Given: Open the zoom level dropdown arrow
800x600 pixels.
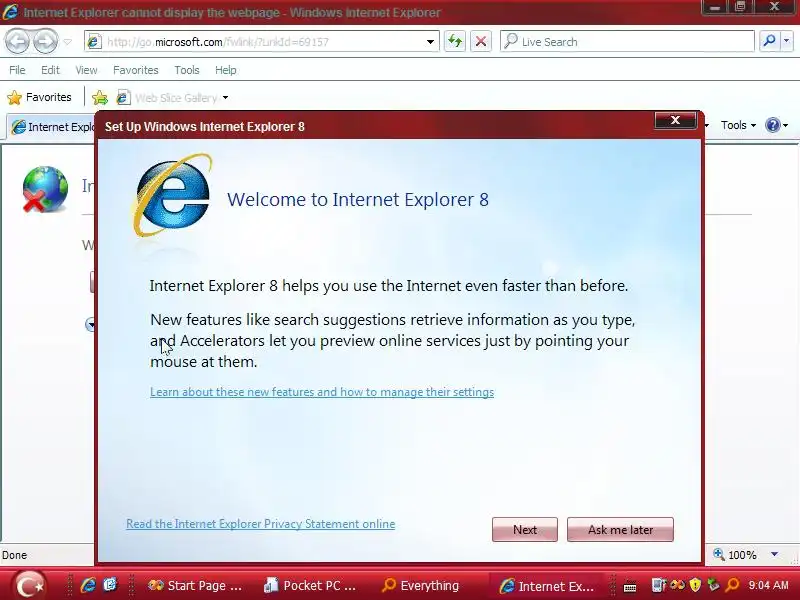Looking at the screenshot, I should [774, 555].
